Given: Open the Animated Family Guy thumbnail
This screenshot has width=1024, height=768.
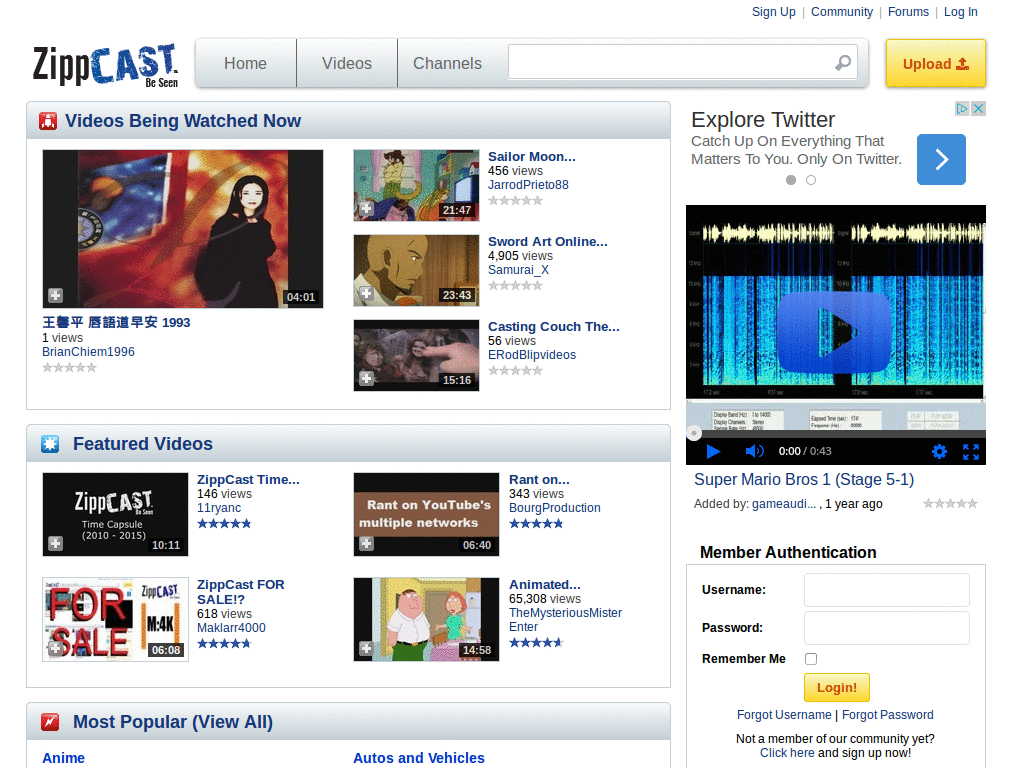Looking at the screenshot, I should point(426,619).
